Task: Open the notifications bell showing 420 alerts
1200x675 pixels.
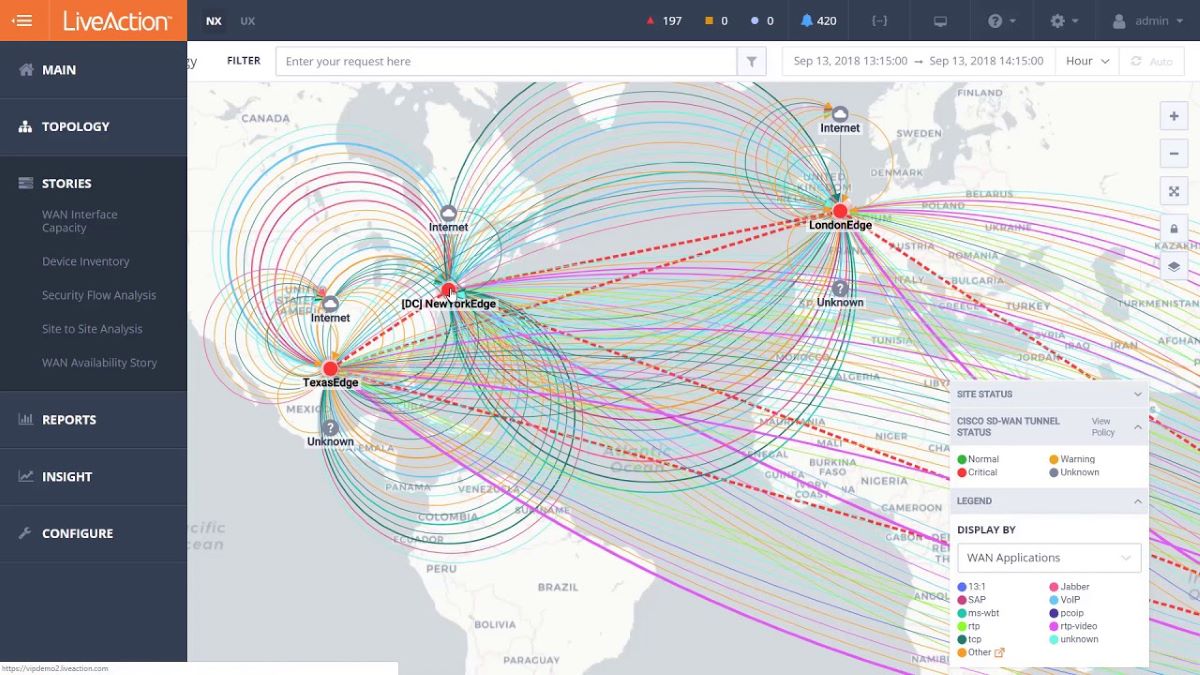Action: (818, 20)
